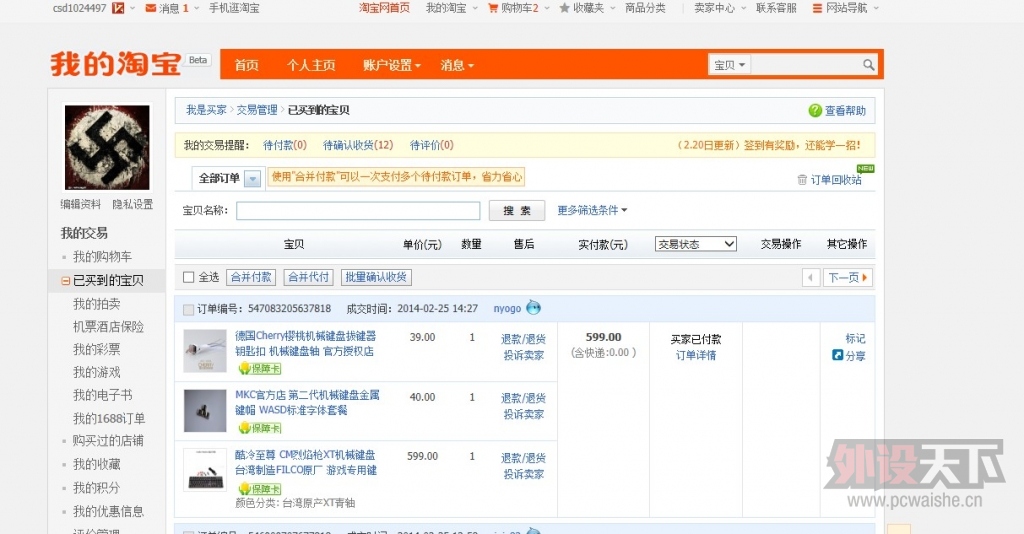Viewport: 1024px width, 534px height.
Task: Open 手机逛淘宝 in top bar
Action: (x=234, y=8)
